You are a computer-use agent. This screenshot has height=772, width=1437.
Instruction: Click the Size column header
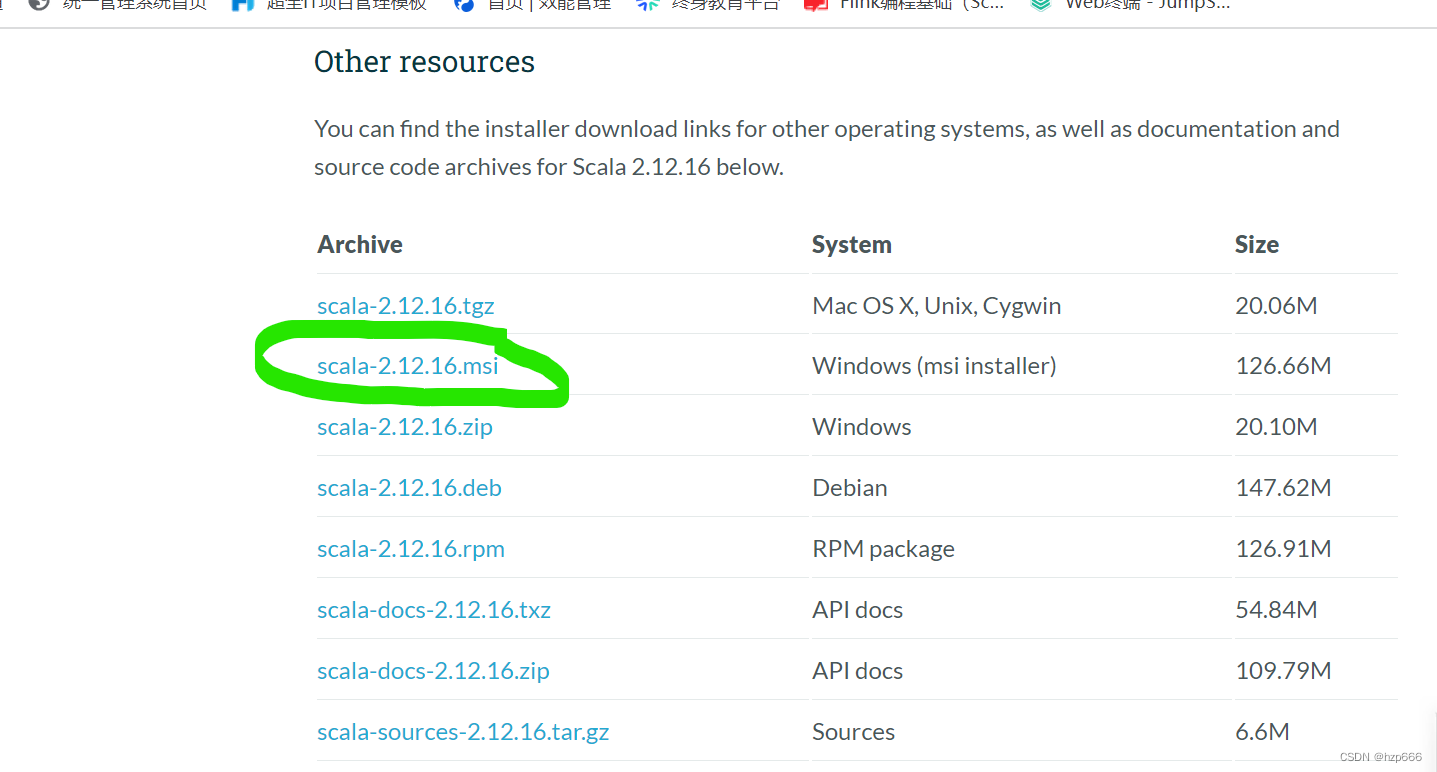pyautogui.click(x=1257, y=245)
